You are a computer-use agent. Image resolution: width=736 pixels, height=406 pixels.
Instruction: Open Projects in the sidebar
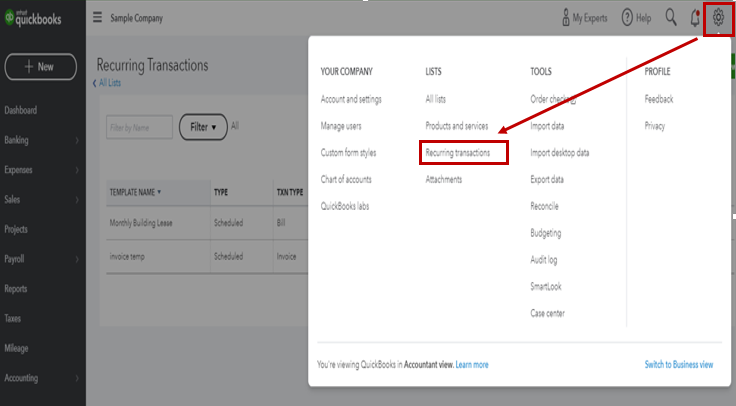tap(16, 230)
